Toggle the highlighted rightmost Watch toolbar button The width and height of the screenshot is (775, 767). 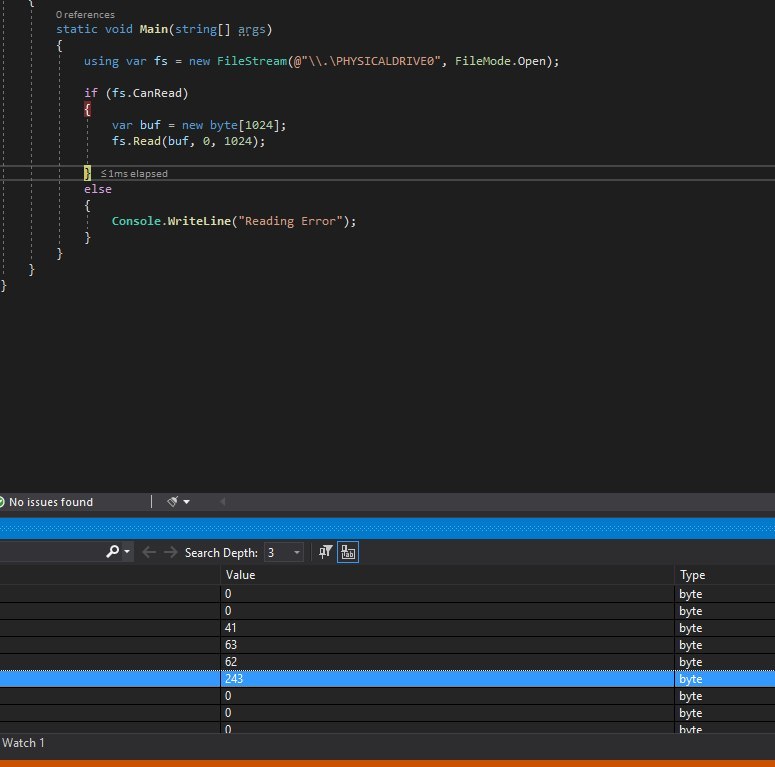tap(348, 552)
